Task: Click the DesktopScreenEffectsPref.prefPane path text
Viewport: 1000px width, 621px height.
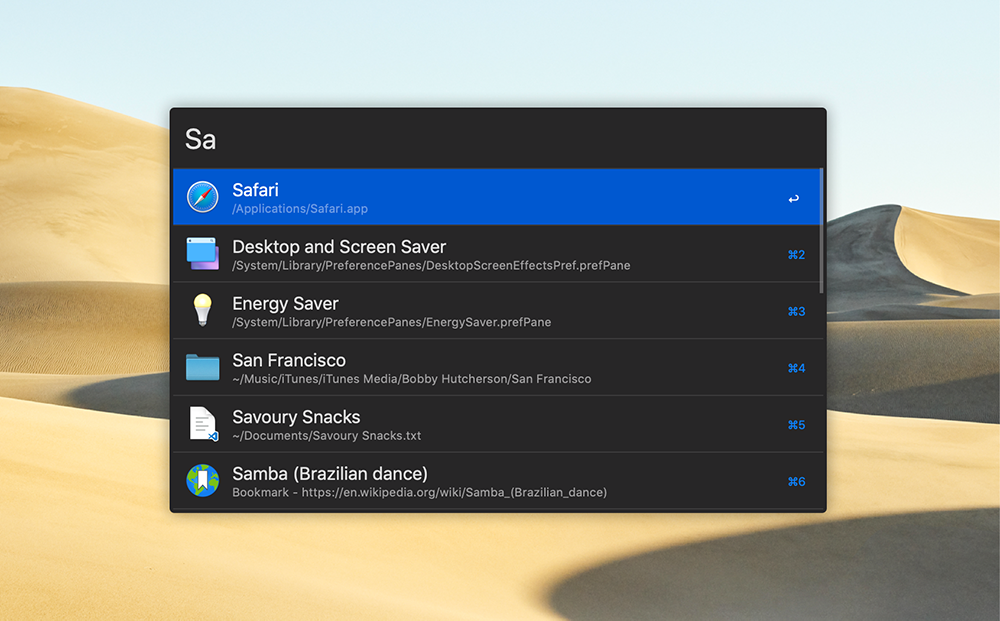Action: click(x=431, y=266)
